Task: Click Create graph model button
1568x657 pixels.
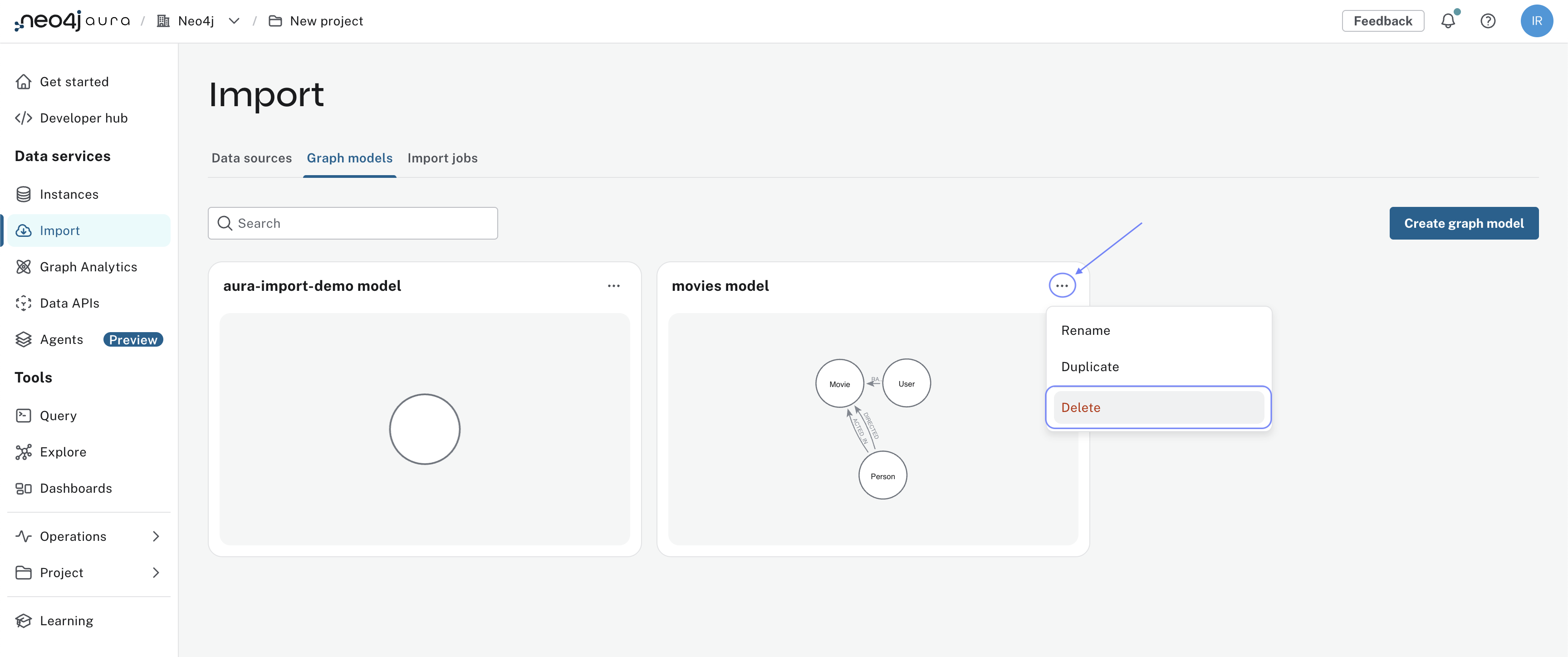Action: click(x=1463, y=224)
